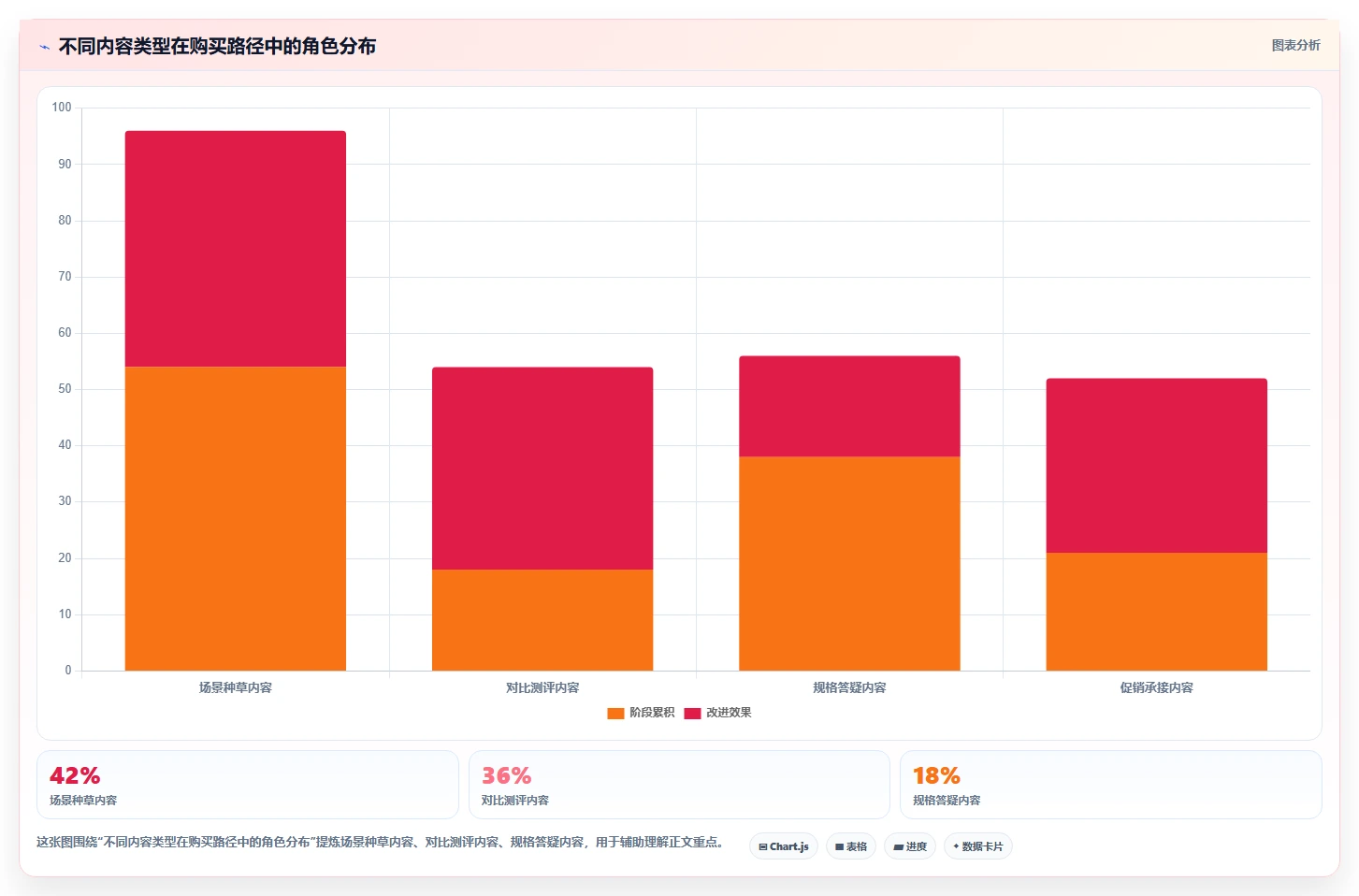Click the icon inside the Chart.js chip
This screenshot has width=1359, height=896.
(763, 846)
